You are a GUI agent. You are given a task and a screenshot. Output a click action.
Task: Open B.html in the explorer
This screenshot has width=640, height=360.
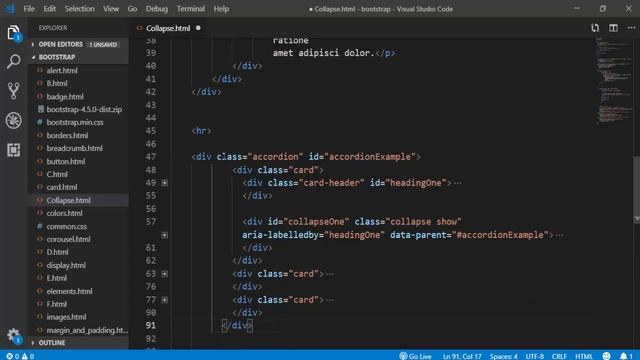(x=78, y=83)
